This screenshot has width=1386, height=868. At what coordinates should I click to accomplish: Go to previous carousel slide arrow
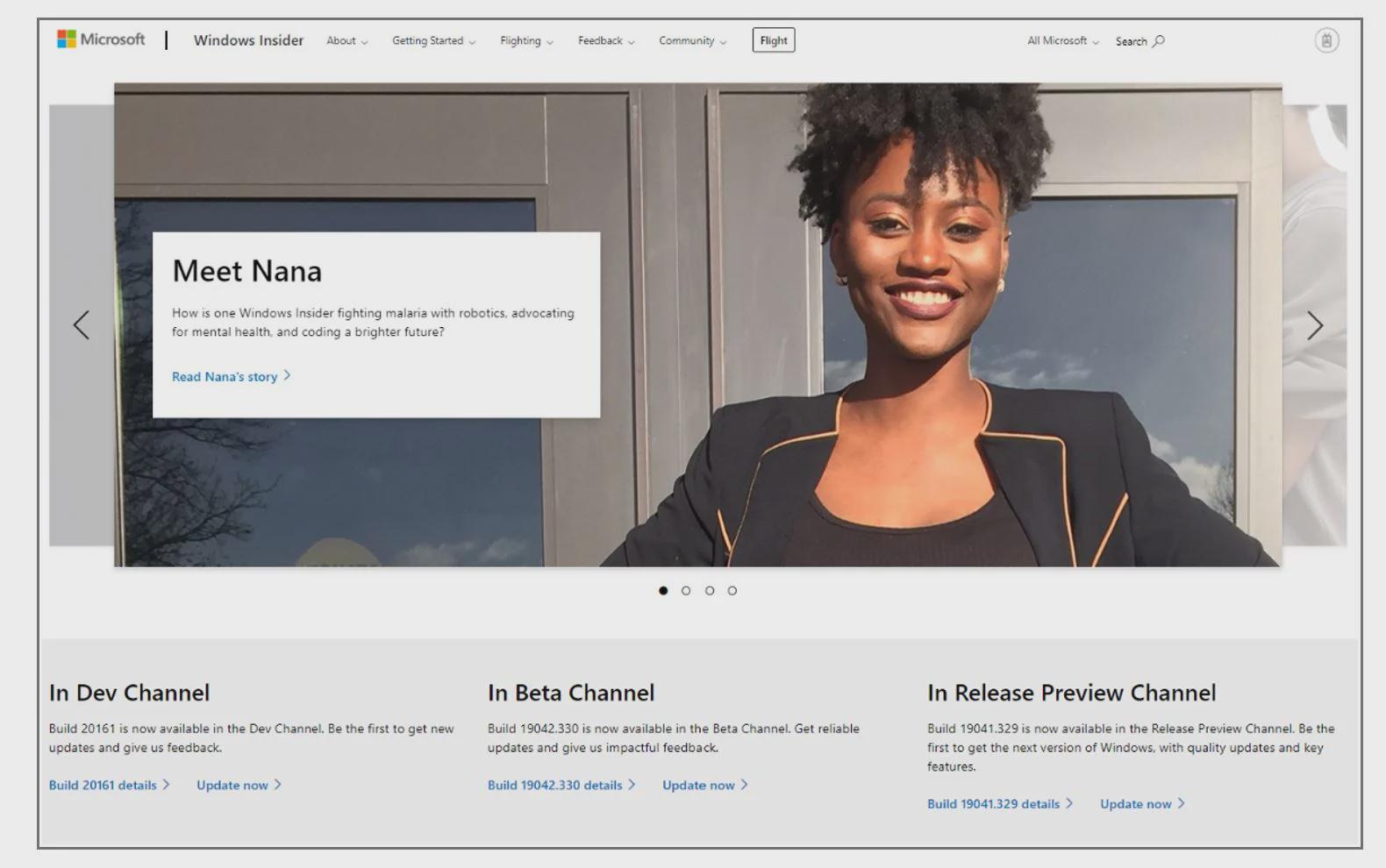pyautogui.click(x=82, y=325)
